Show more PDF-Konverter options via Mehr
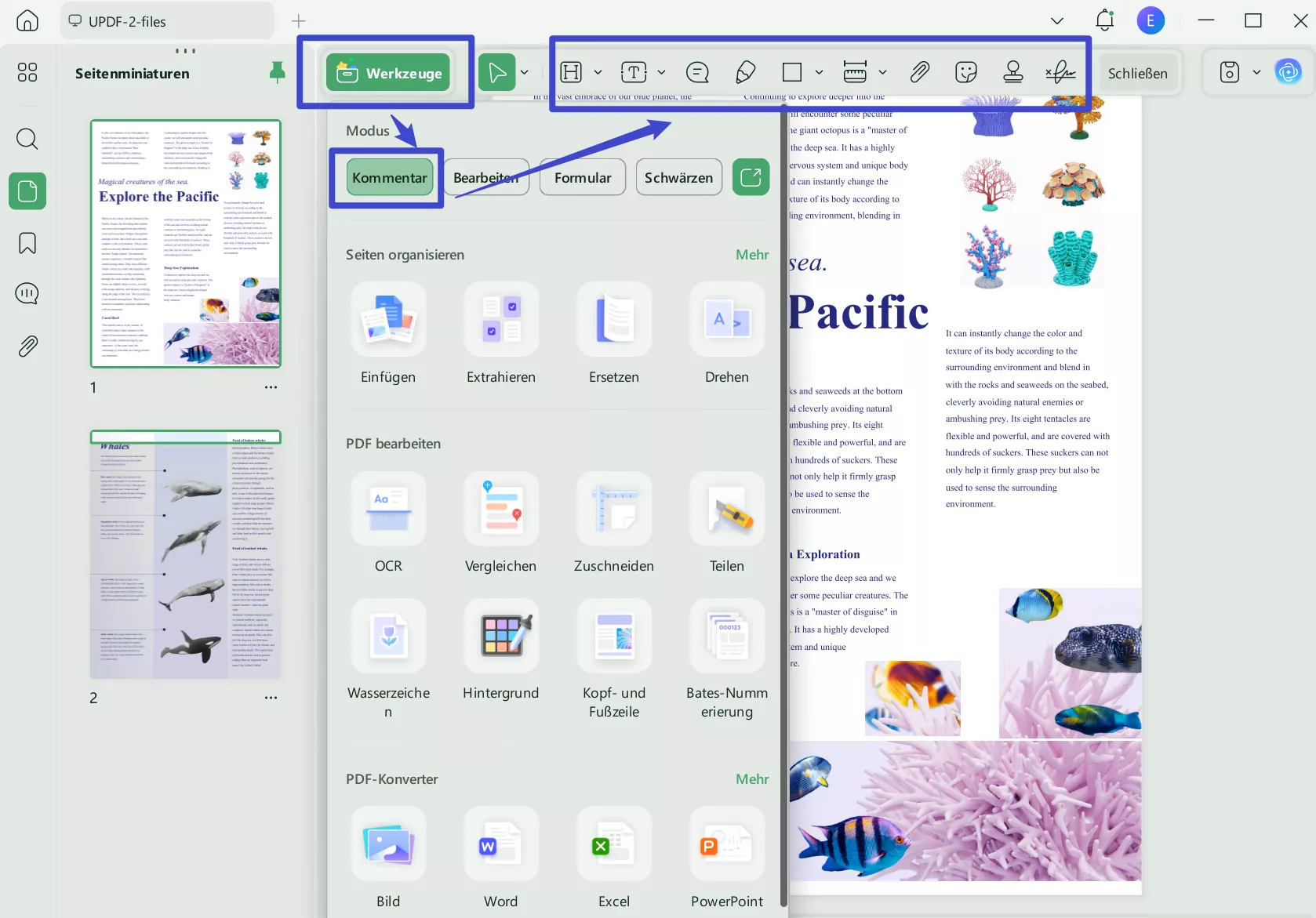Screen dimensions: 1316x918 point(752,779)
